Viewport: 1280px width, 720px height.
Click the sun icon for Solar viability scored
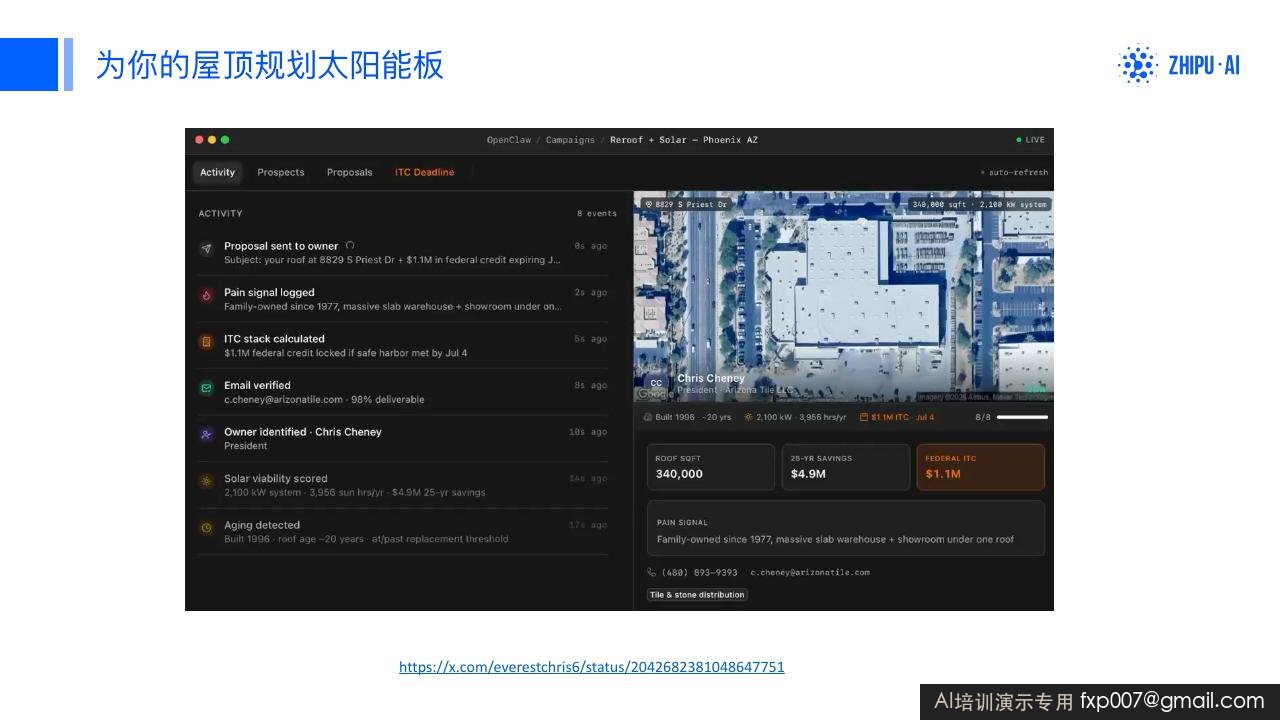(206, 481)
